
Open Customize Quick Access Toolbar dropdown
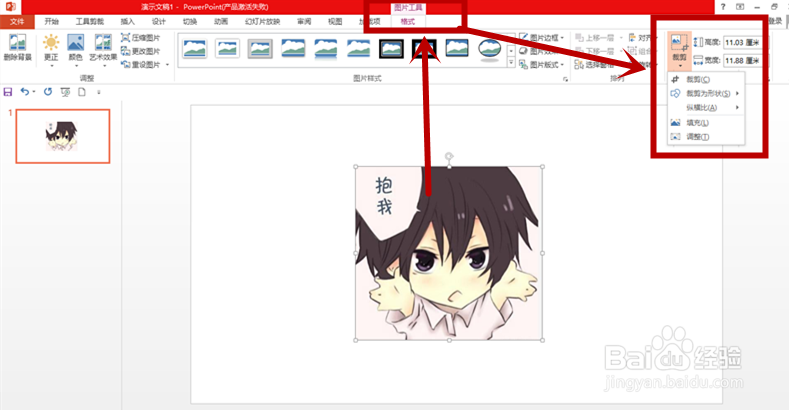click(99, 92)
